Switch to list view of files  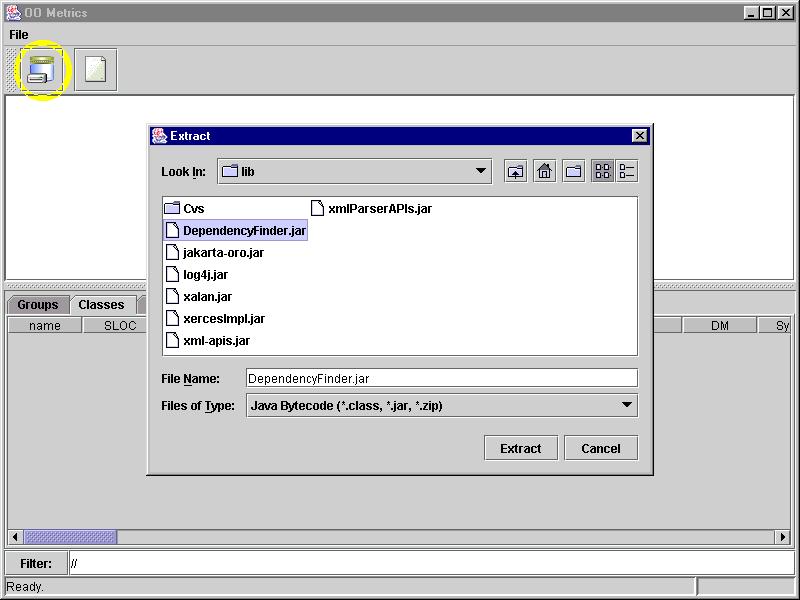tap(603, 171)
